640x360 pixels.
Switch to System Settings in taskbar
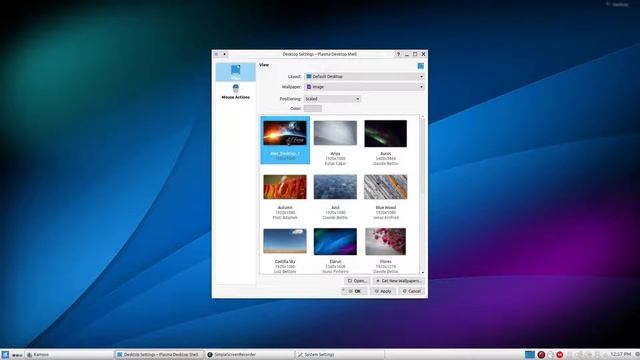point(340,355)
